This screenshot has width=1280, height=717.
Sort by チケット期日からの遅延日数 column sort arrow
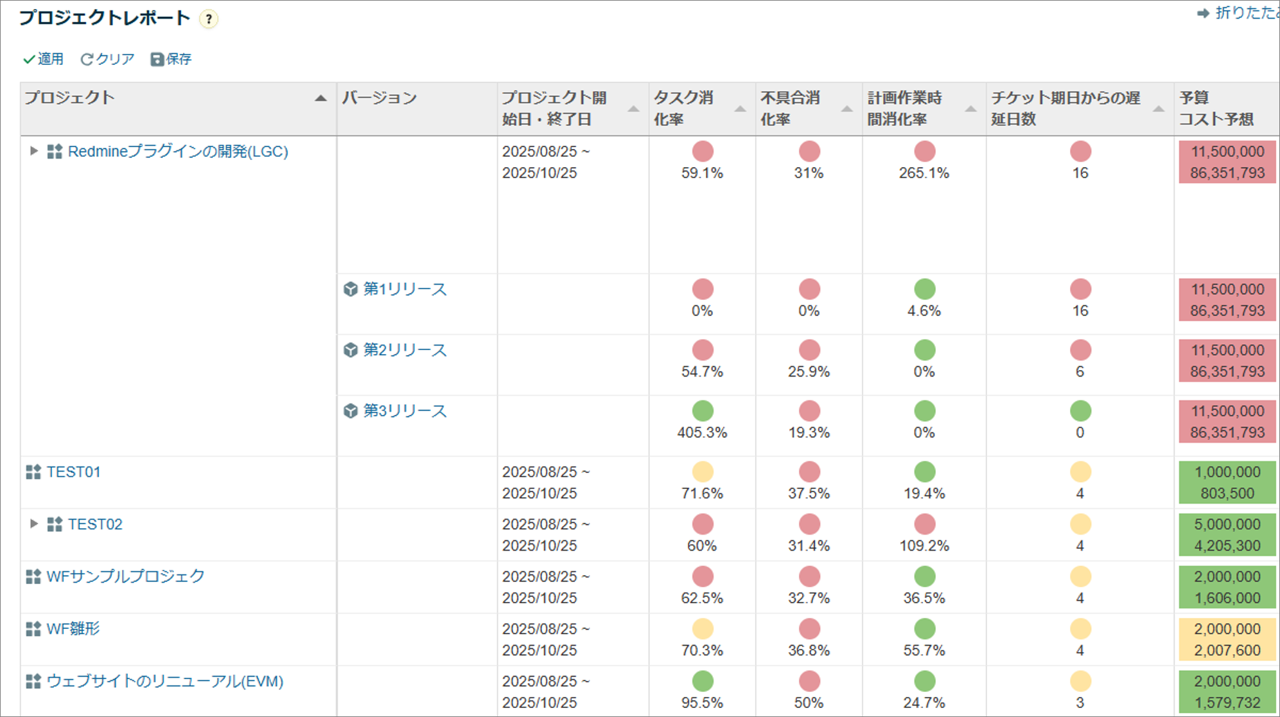click(1158, 109)
